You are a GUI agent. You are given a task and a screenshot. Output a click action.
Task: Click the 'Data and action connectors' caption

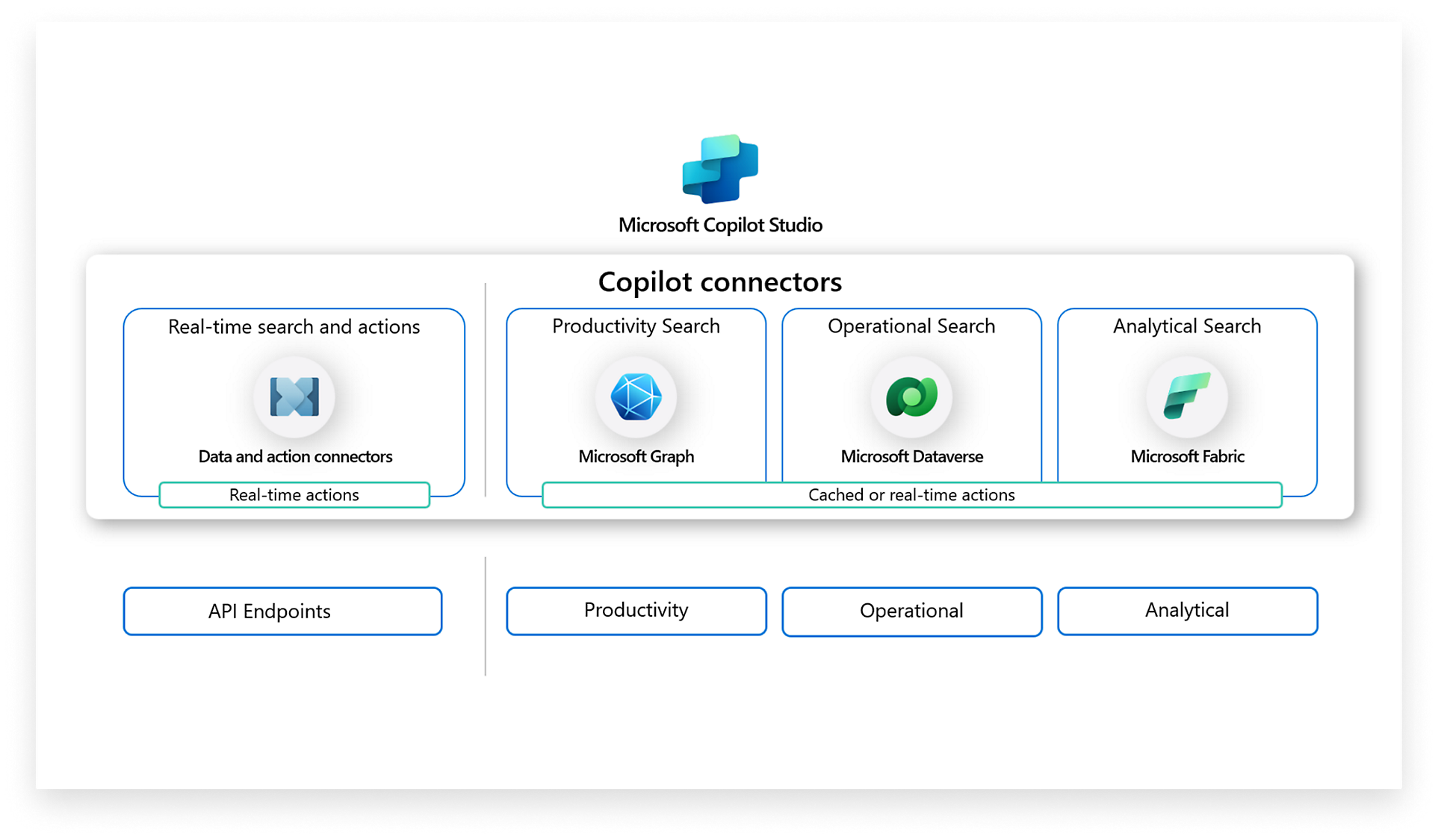pos(295,456)
